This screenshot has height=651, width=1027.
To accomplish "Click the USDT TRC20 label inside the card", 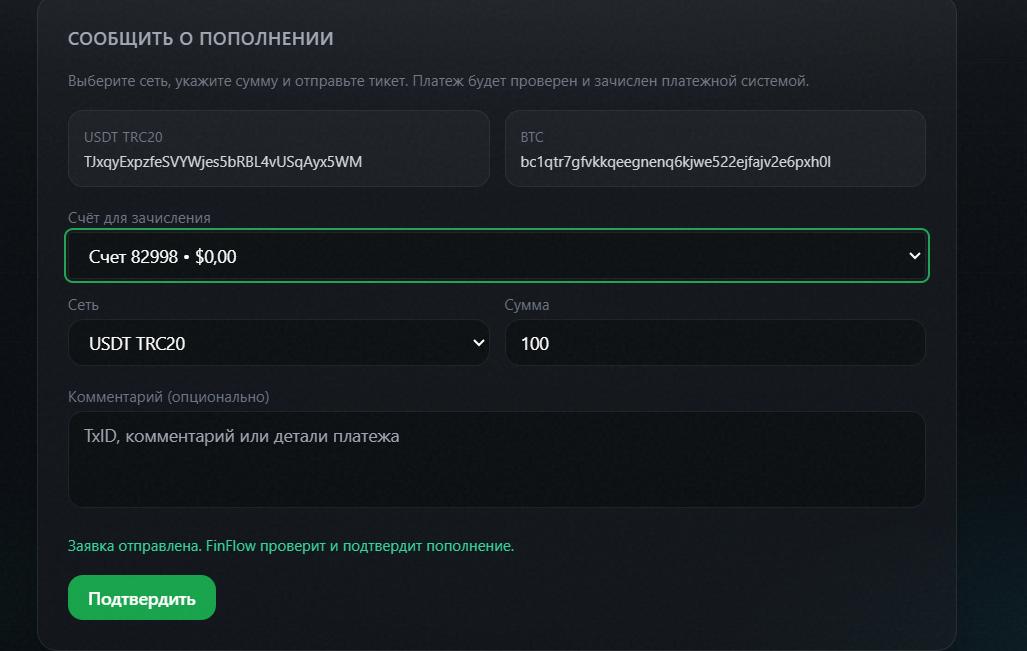I will click(x=123, y=137).
